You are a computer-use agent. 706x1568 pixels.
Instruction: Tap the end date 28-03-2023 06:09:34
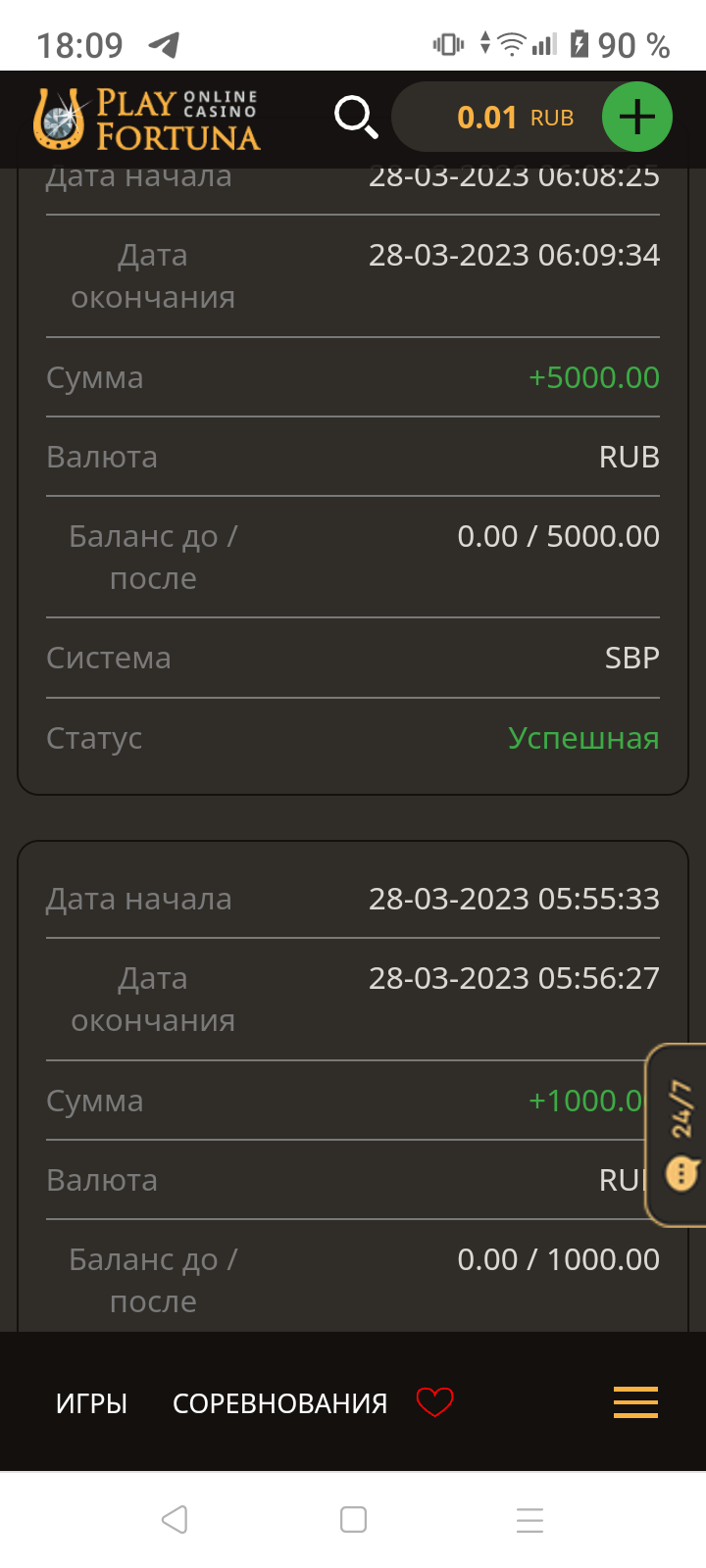click(514, 255)
